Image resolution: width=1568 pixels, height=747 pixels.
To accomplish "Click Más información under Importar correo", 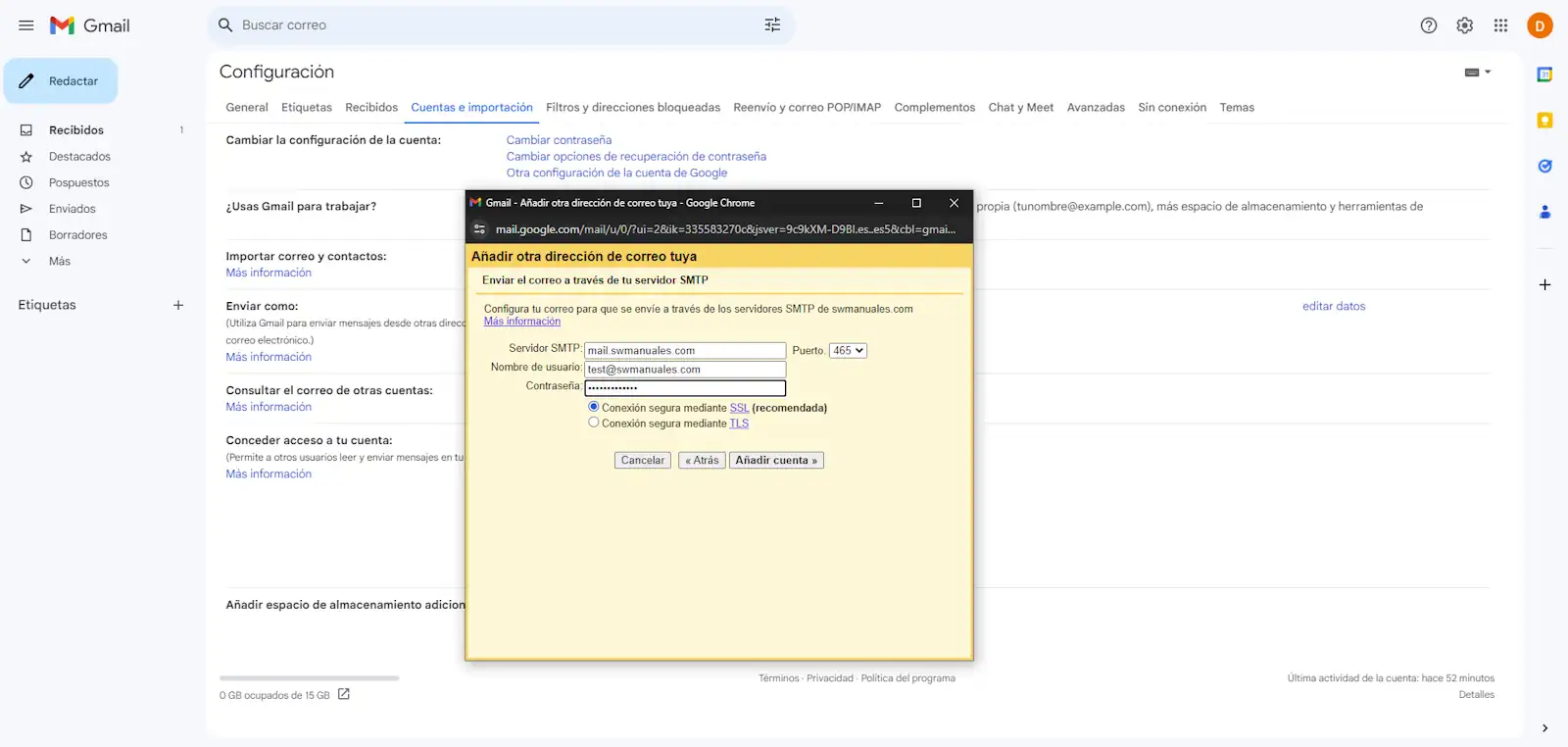I will pyautogui.click(x=269, y=274).
